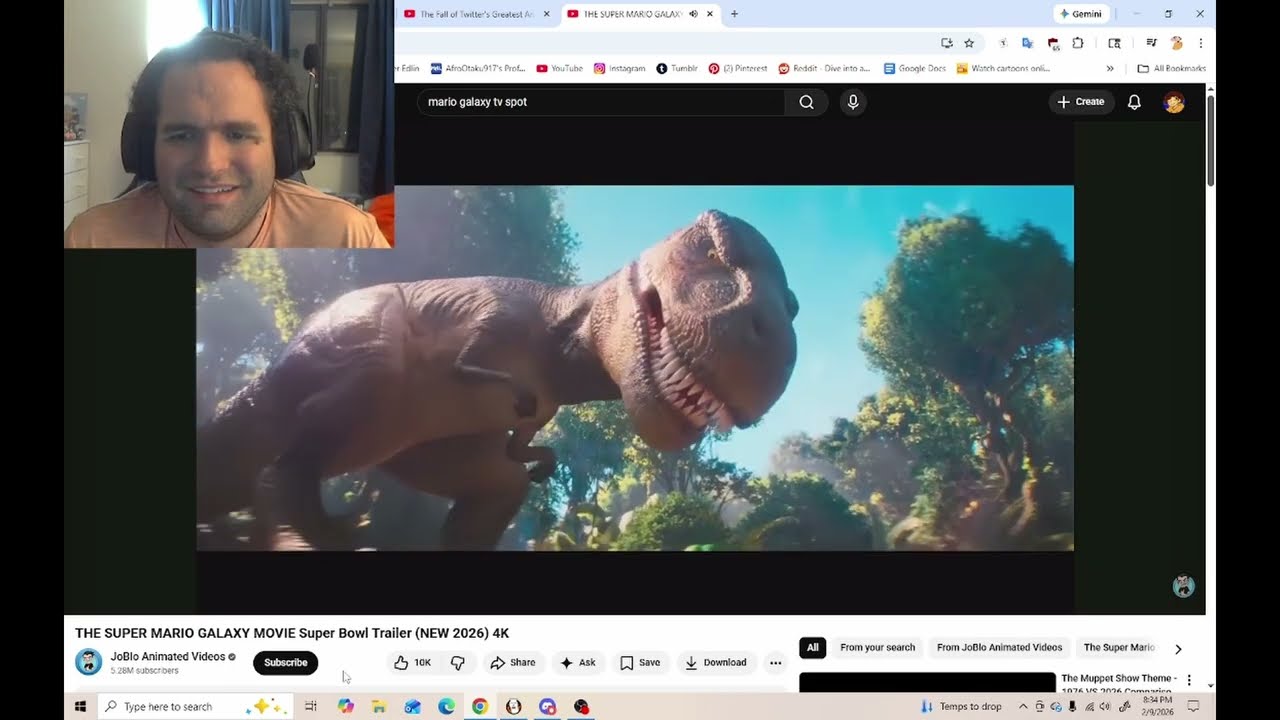Focus the 'mario galaxy tv spot' search field

coord(601,102)
